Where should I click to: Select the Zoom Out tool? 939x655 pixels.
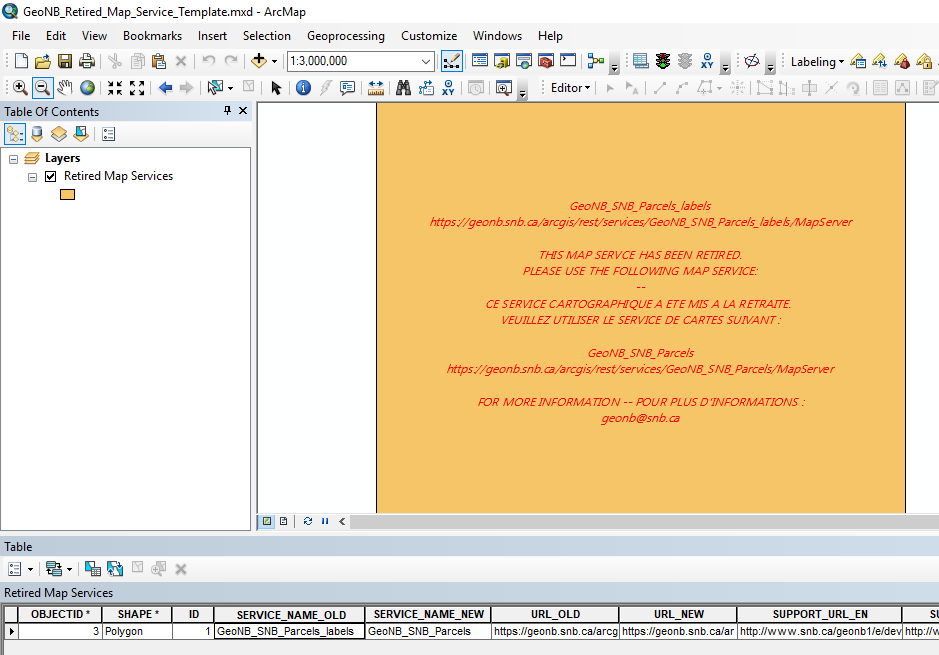tap(42, 88)
